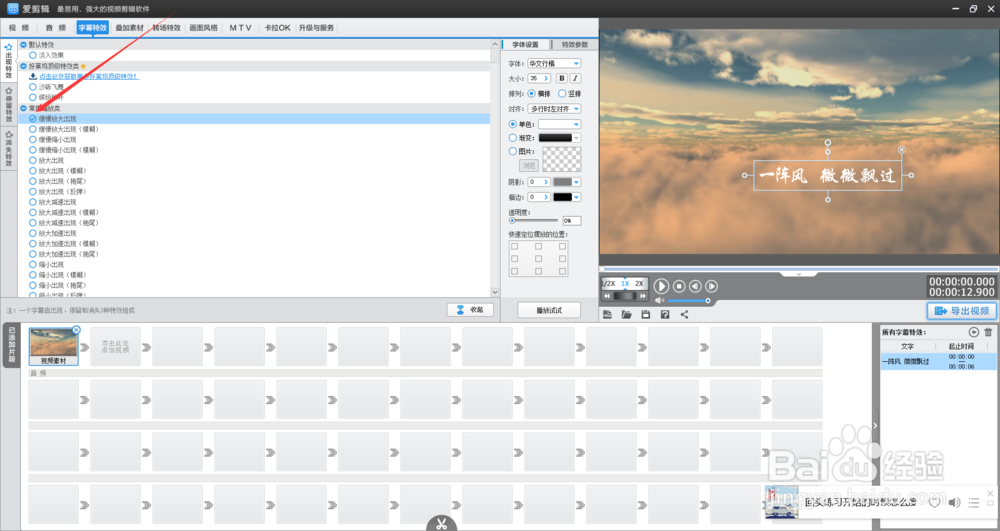The height and width of the screenshot is (531, 1000).
Task: Expand the preview panel collapse chevron
Action: (798, 273)
